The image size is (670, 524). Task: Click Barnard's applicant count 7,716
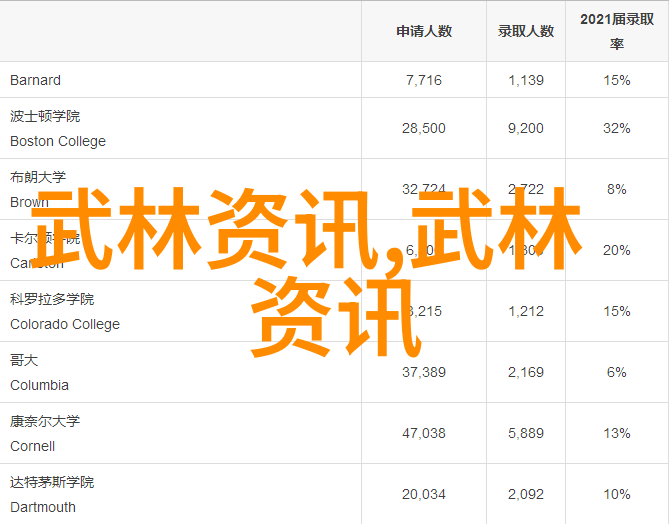pos(424,80)
